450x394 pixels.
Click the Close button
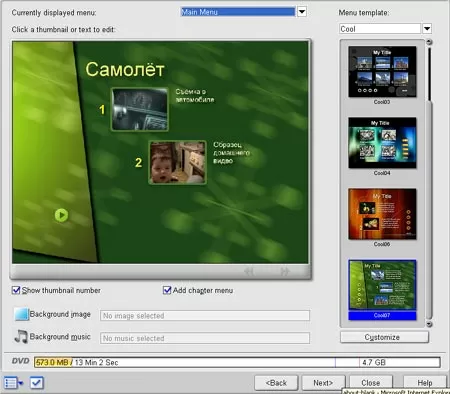(371, 383)
